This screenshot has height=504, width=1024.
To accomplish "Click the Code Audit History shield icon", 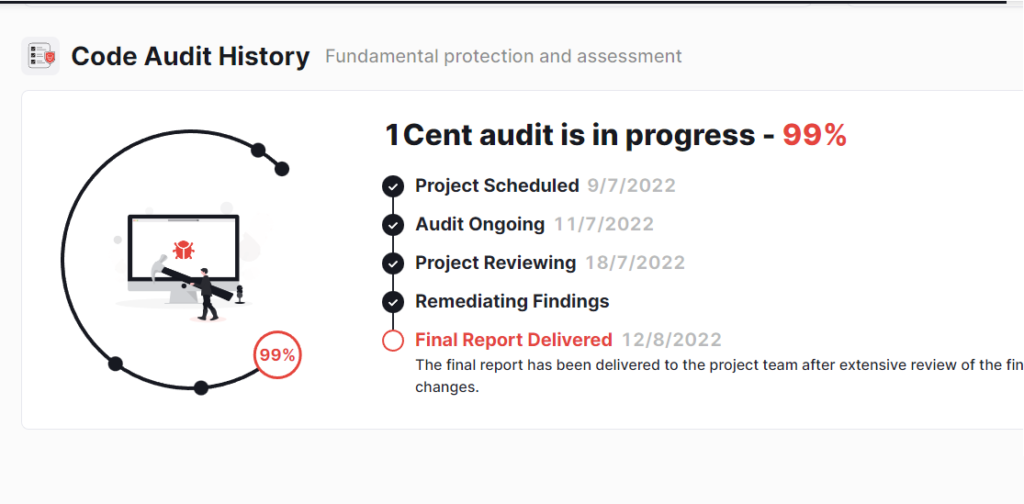I will pyautogui.click(x=40, y=56).
